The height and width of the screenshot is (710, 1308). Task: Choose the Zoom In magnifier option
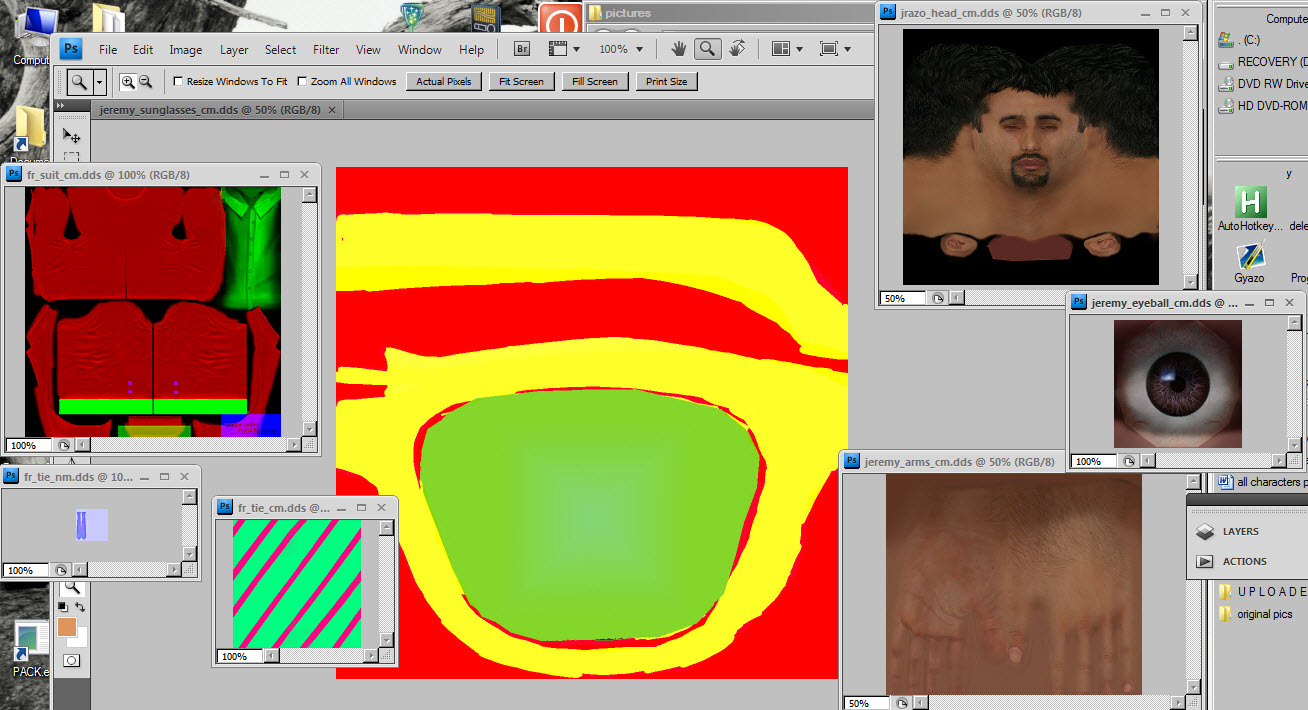[x=128, y=82]
